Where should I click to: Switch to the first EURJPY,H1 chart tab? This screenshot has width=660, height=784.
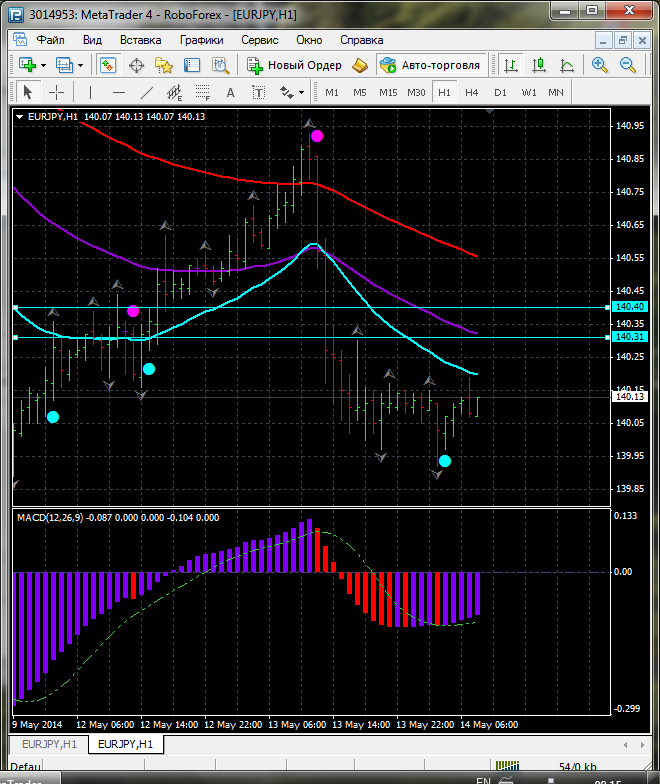[49, 744]
